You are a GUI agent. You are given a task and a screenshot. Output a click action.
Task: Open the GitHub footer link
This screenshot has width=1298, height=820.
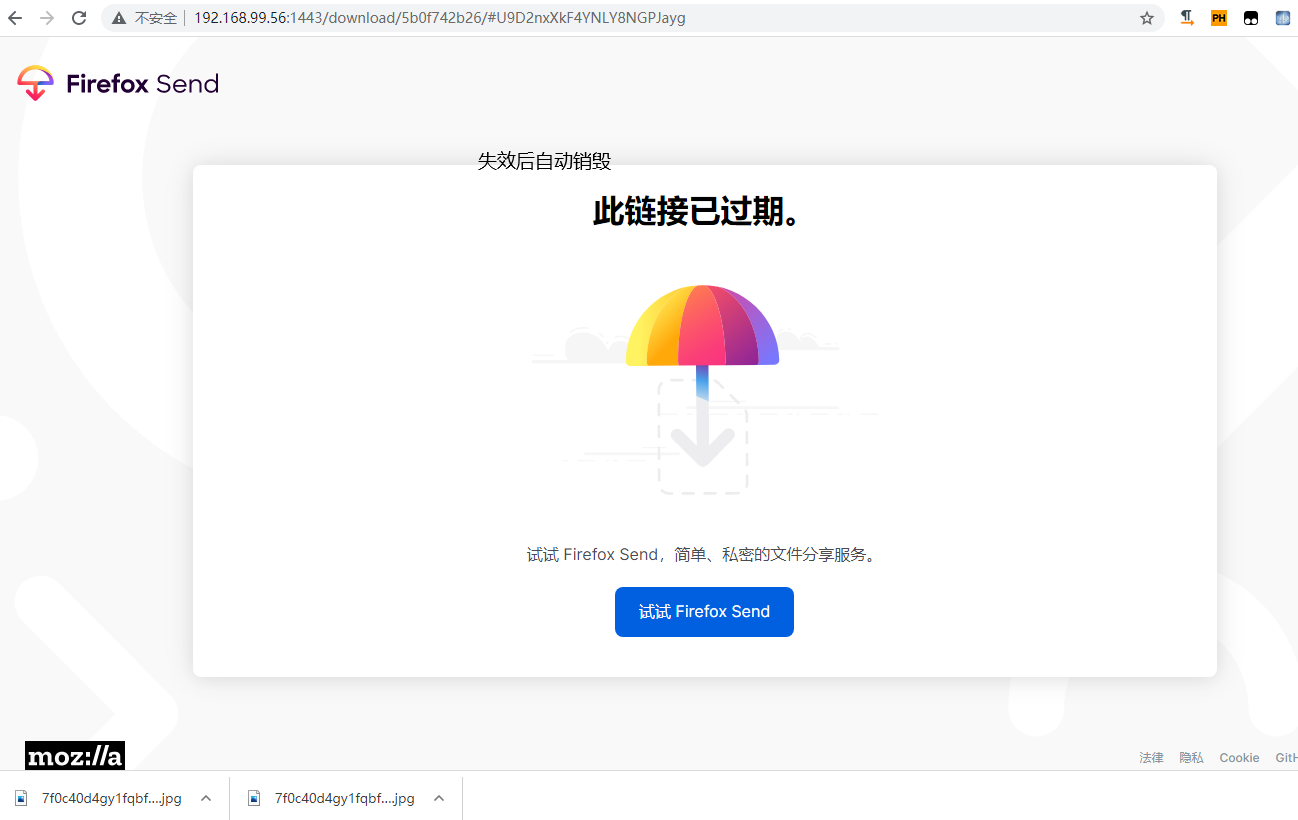point(1287,757)
